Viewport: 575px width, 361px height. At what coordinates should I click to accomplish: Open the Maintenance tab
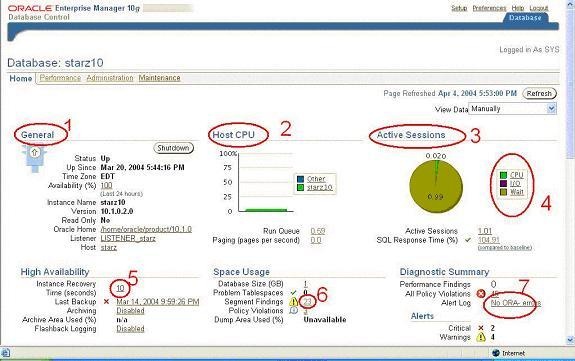point(160,78)
